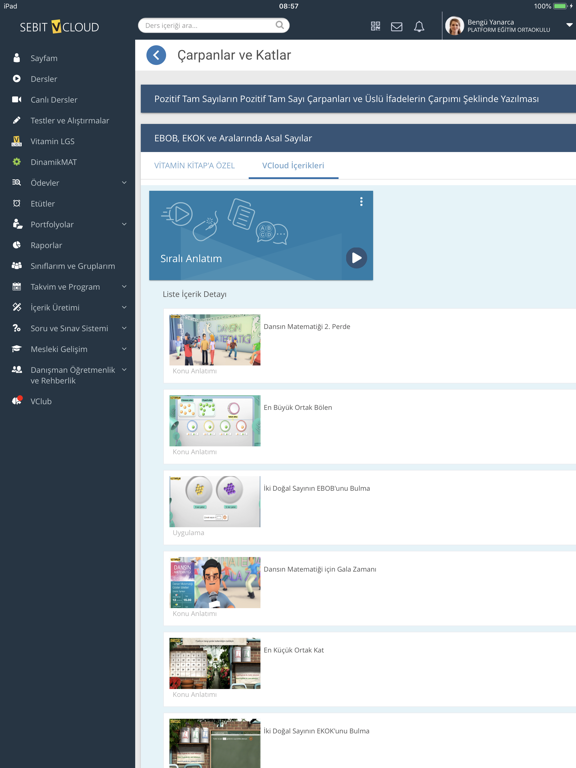Screen dimensions: 576x768
Task: Open user profile dropdown arrow
Action: pyautogui.click(x=569, y=25)
